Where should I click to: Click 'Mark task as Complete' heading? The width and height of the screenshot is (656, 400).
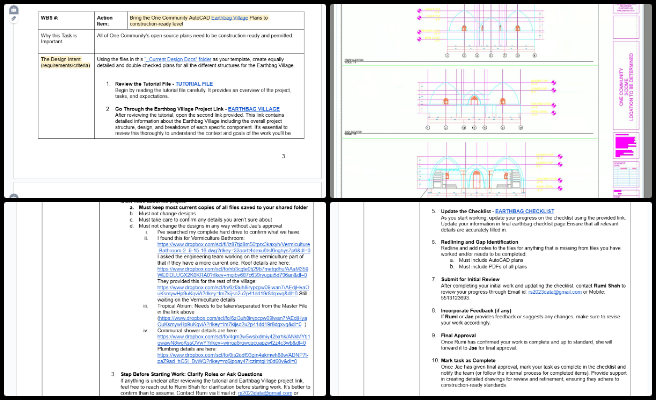tap(468, 361)
